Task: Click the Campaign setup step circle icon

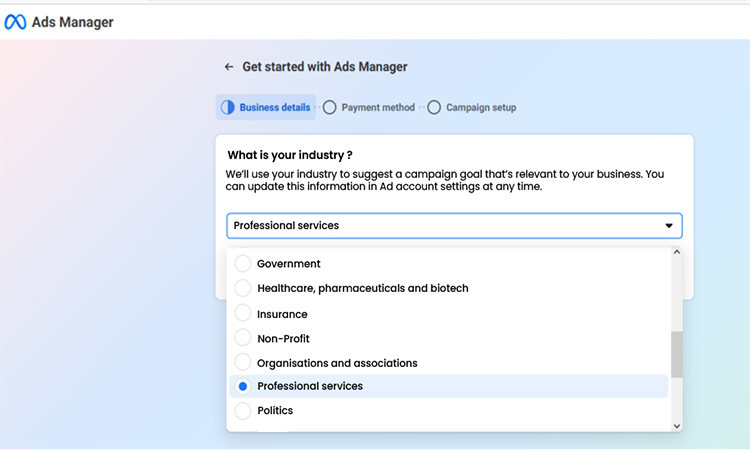Action: click(x=434, y=107)
